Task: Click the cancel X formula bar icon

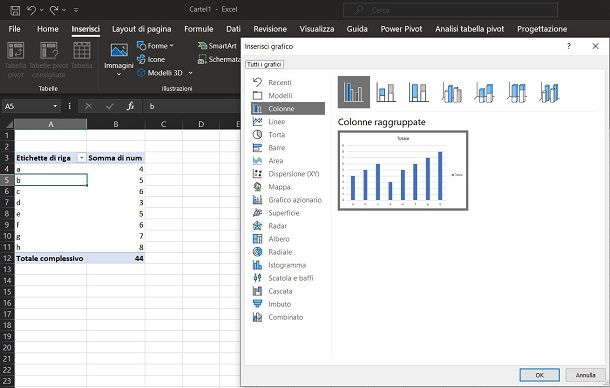Action: pyautogui.click(x=89, y=106)
